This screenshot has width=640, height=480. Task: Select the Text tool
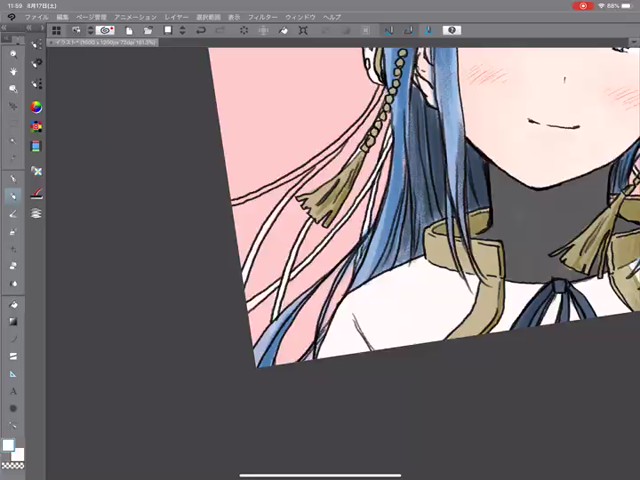coord(13,391)
